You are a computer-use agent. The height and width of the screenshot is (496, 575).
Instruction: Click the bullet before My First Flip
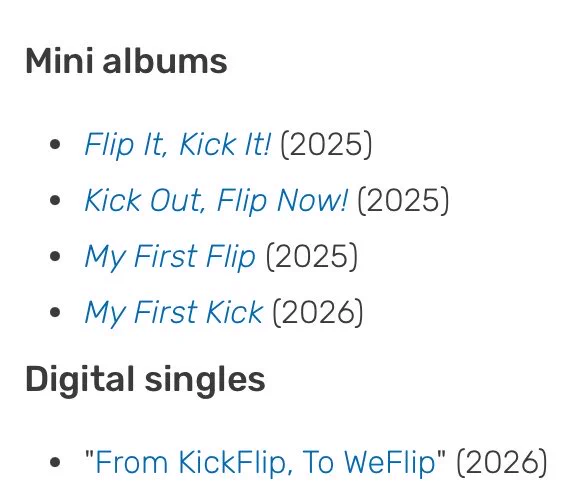point(55,257)
